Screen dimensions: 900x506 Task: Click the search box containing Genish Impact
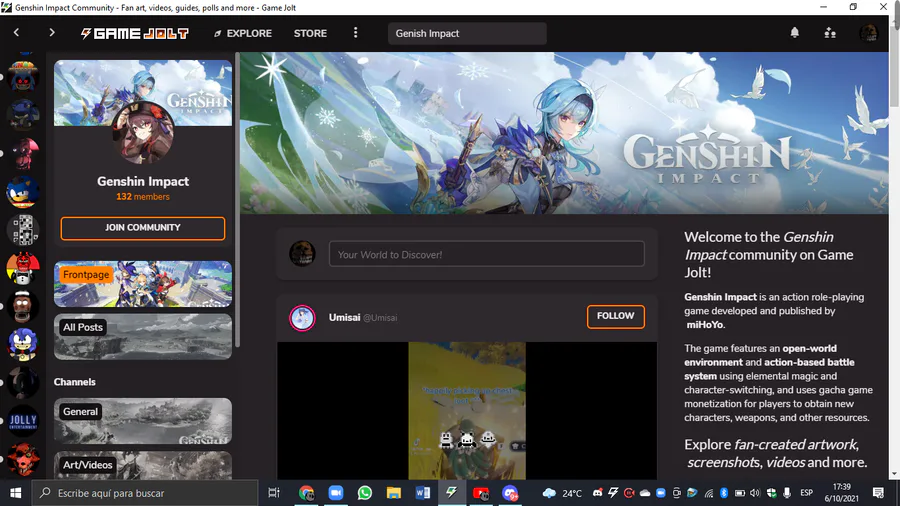(467, 33)
